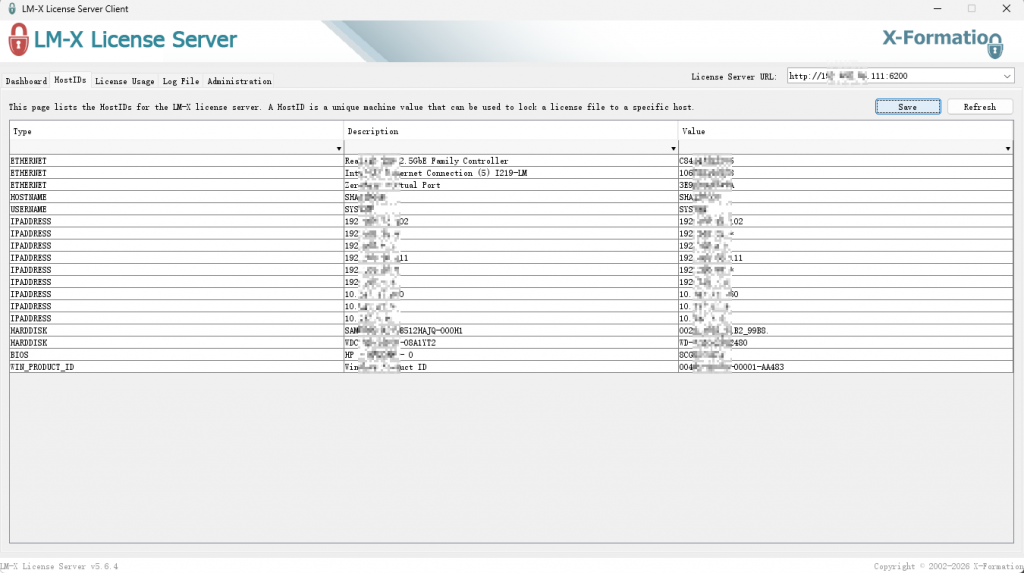This screenshot has height=573, width=1024.
Task: Switch to the License Usage tab
Action: click(x=124, y=81)
